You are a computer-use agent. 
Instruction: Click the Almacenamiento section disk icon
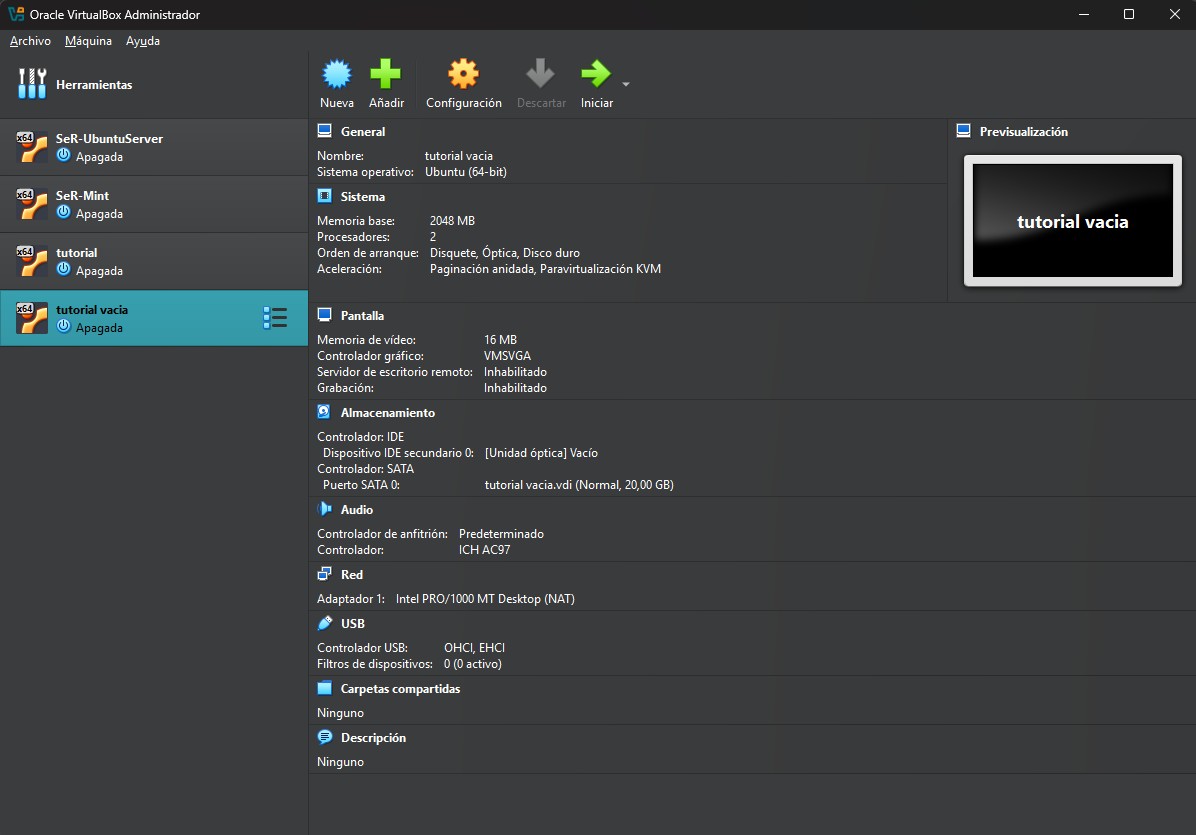click(x=324, y=412)
